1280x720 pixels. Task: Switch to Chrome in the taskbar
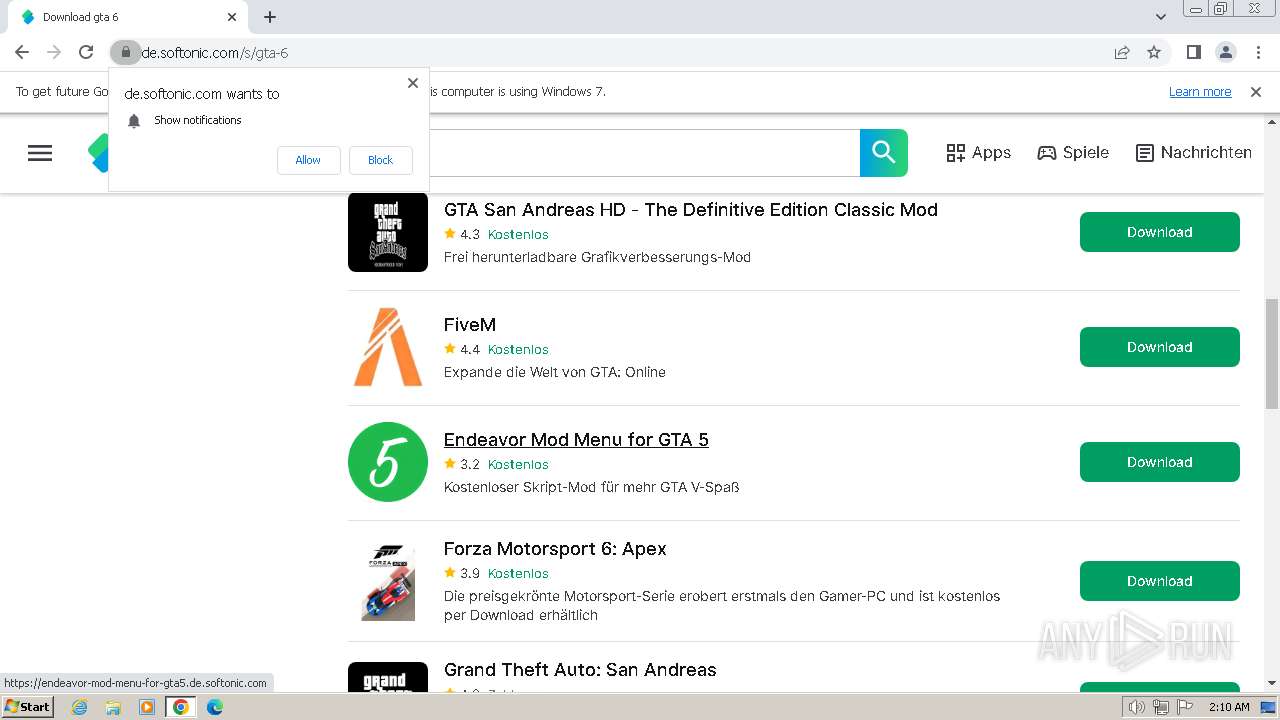tap(181, 707)
